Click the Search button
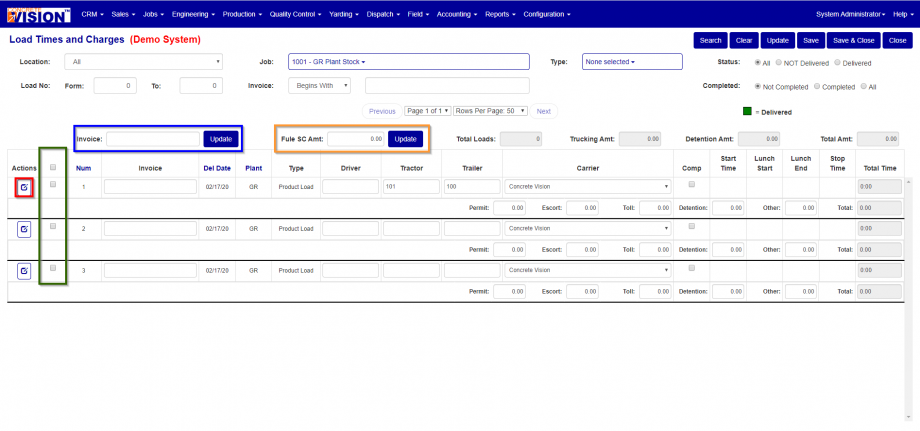 click(711, 40)
